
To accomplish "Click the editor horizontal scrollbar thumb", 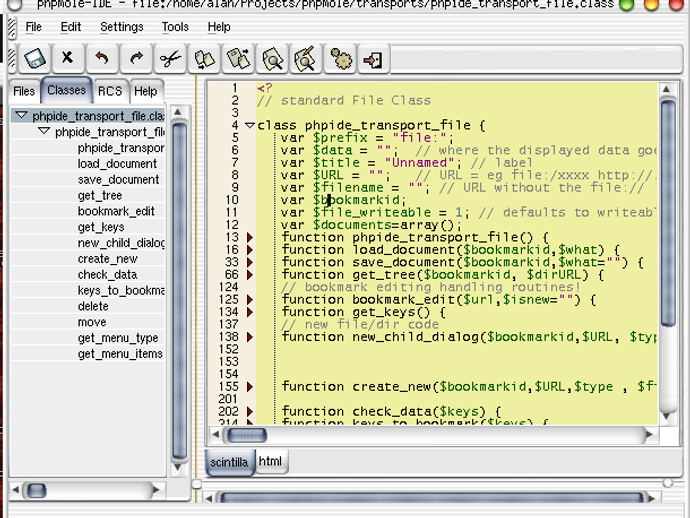I will click(x=246, y=435).
